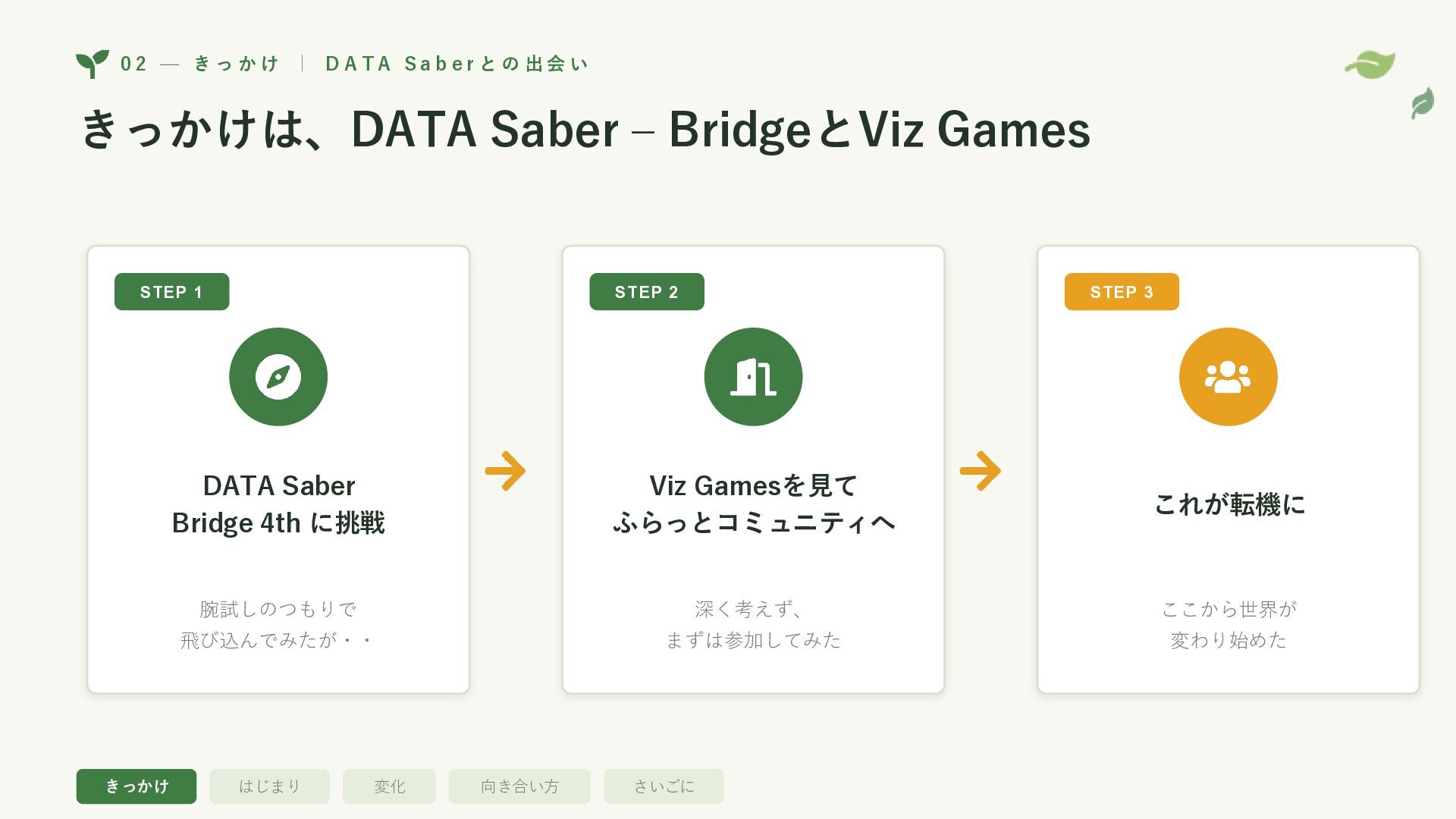Viewport: 1456px width, 819px height.
Task: Click the orange STEP 3 badge
Action: [x=1122, y=292]
